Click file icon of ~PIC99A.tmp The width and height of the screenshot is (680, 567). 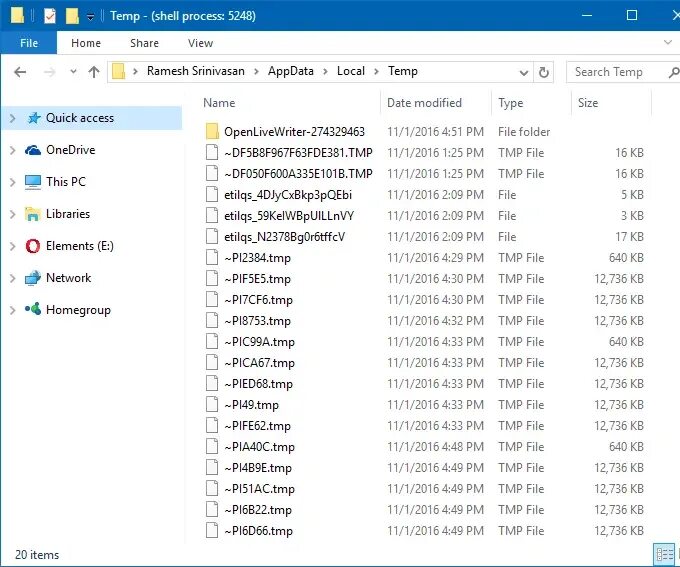click(212, 342)
